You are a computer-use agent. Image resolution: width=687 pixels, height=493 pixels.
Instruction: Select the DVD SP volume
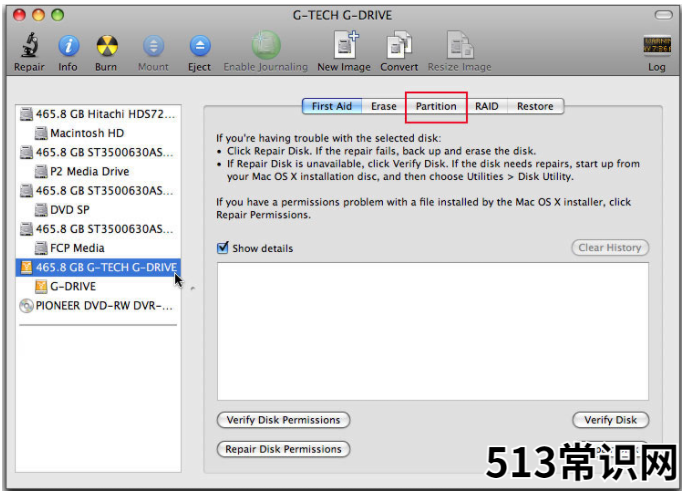98,210
